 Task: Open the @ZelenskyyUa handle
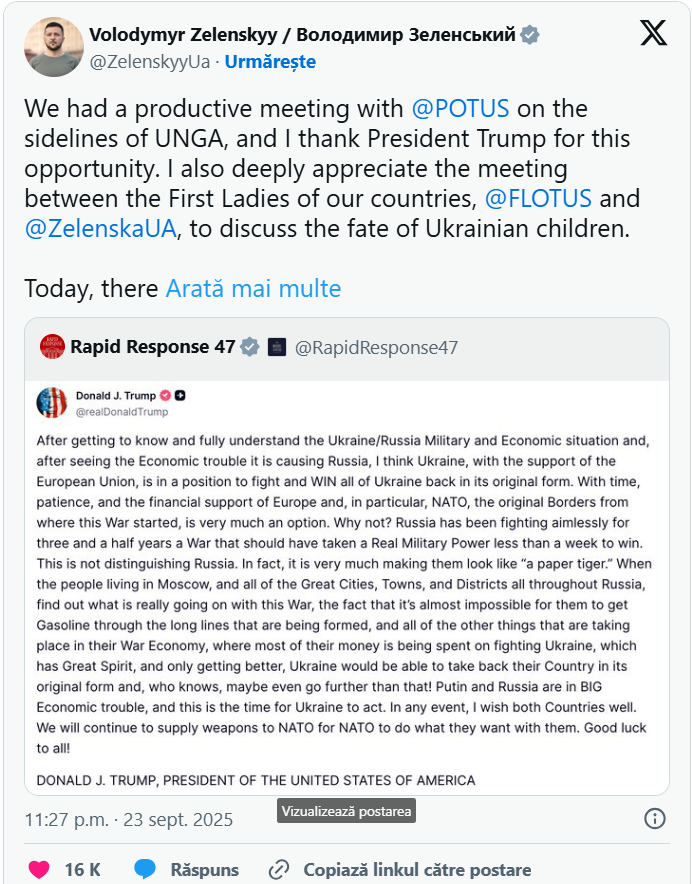[150, 62]
